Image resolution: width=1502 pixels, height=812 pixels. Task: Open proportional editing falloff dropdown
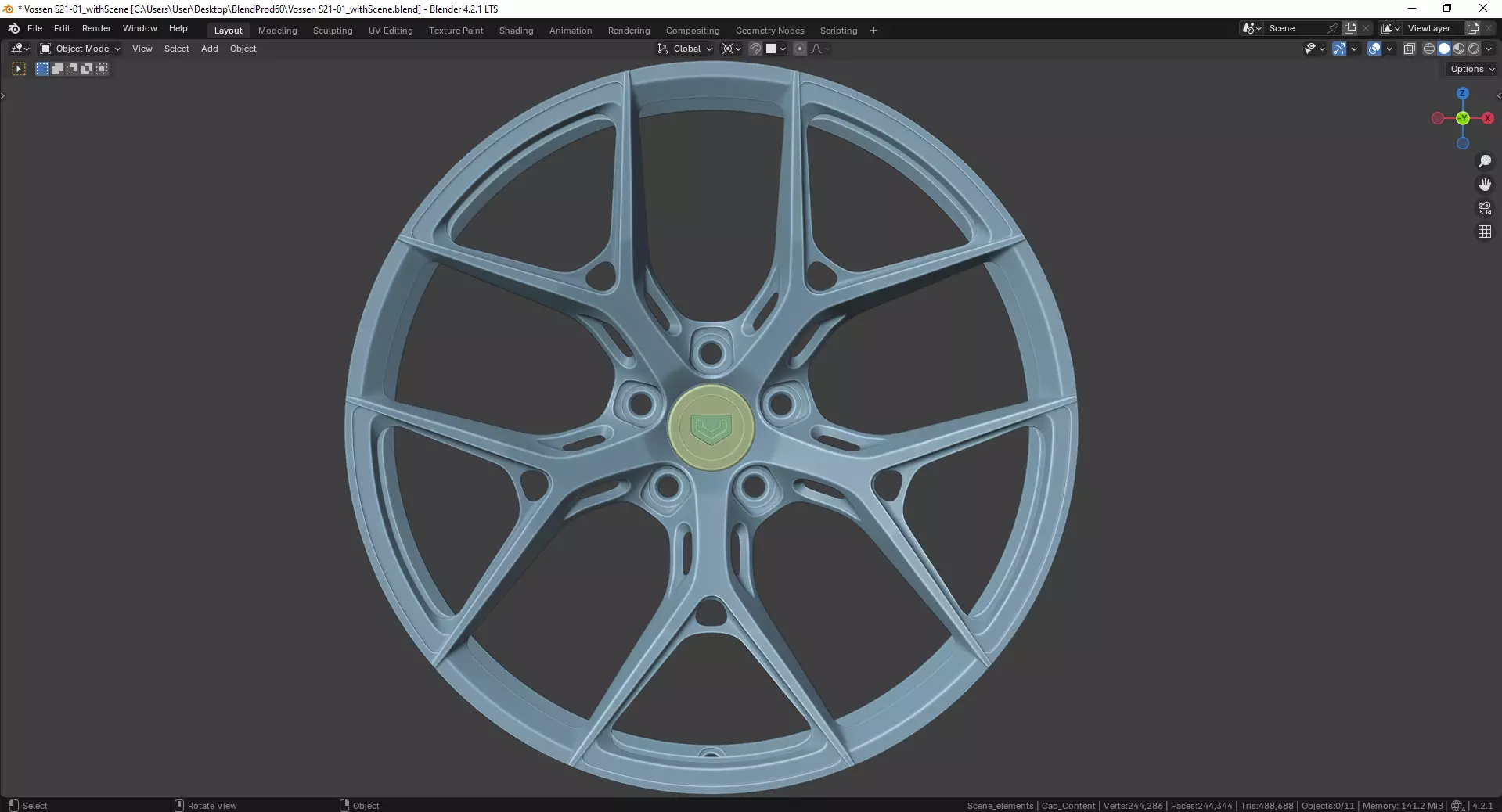pyautogui.click(x=820, y=49)
